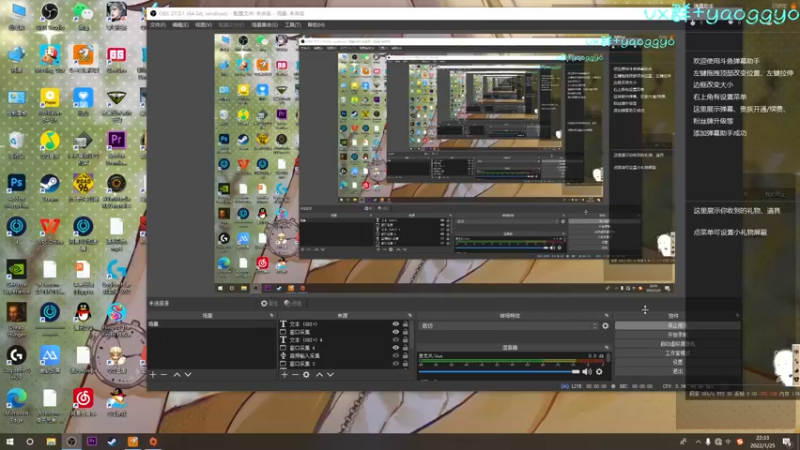This screenshot has height=450, width=800.
Task: Show hidden system tray icons chevron
Action: 698,442
